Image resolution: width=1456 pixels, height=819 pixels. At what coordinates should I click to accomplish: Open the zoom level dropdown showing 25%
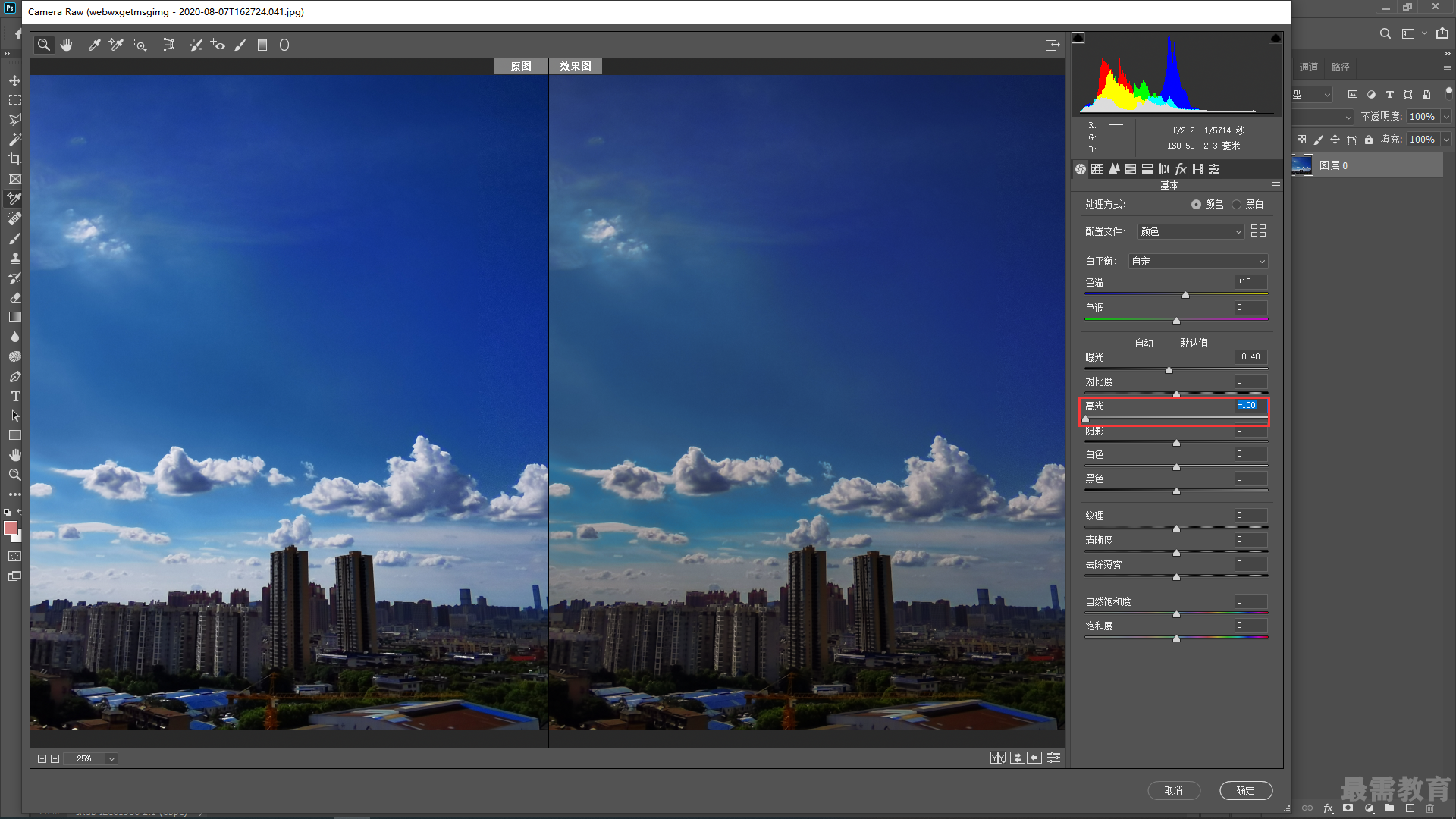[111, 758]
